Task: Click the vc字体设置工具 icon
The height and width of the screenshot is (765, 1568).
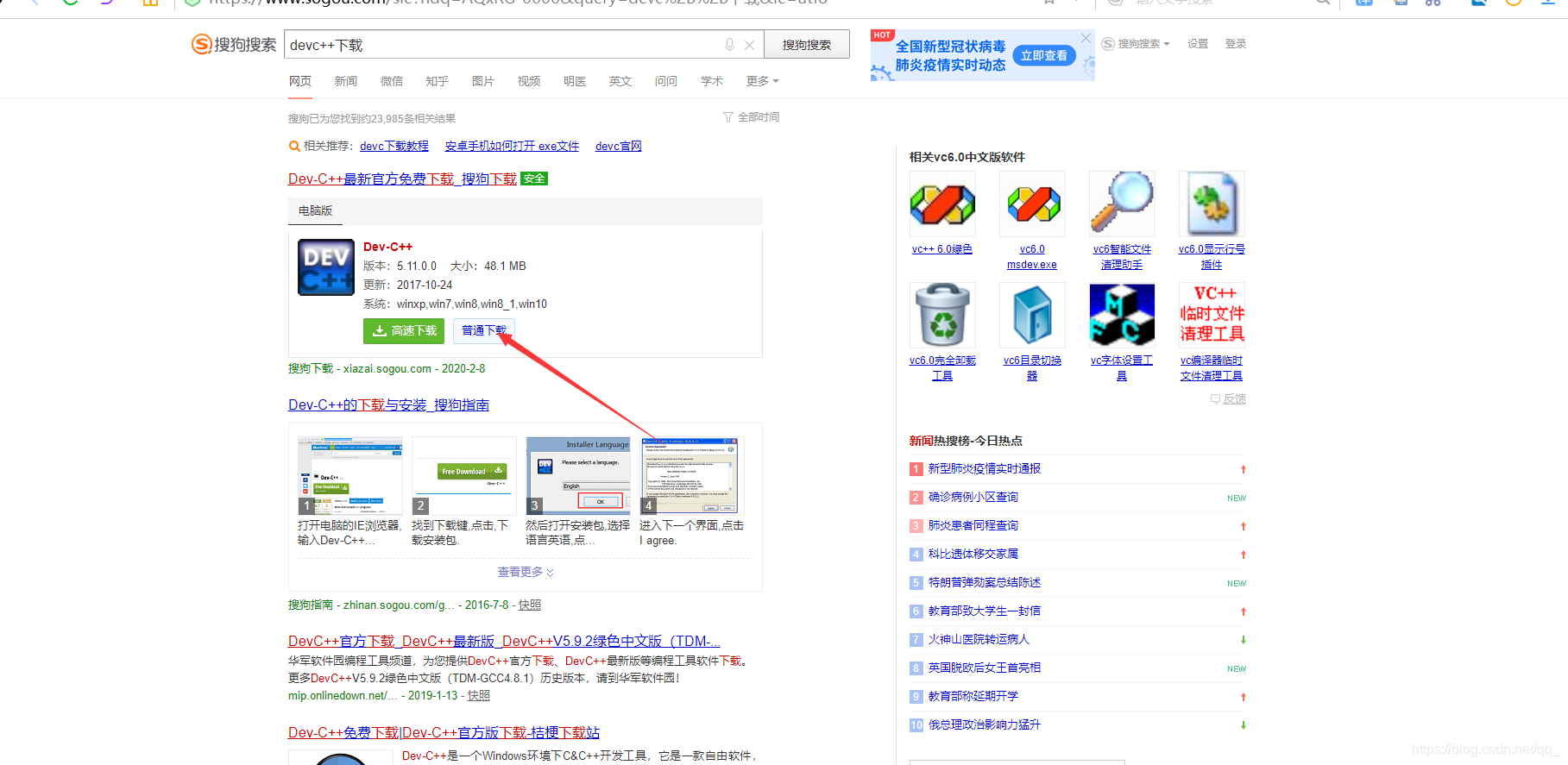Action: tap(1122, 315)
